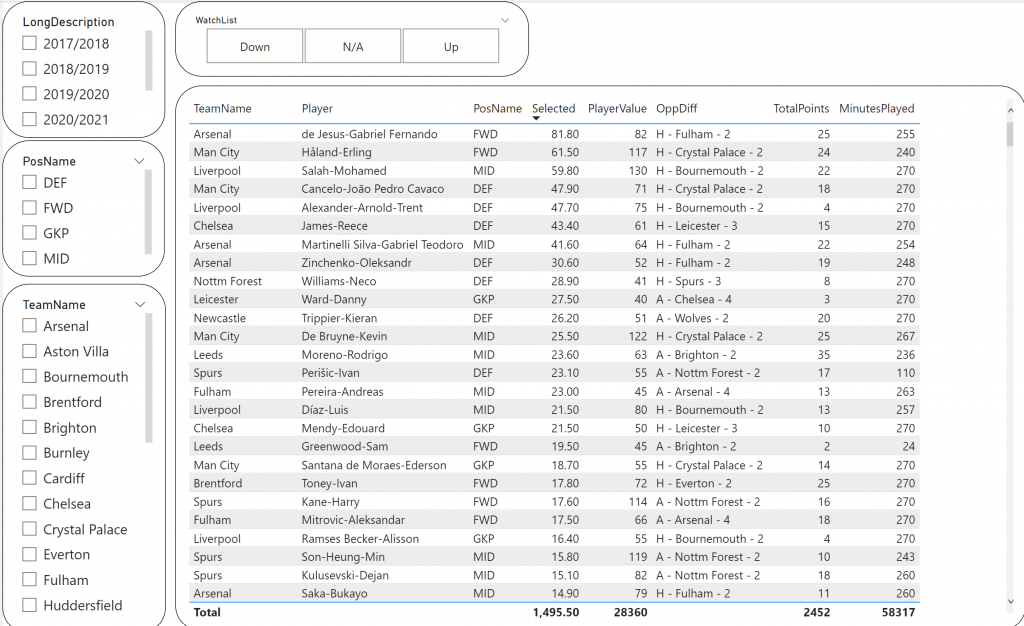Click PosName slicer scrollbar
1024x626 pixels.
(148, 211)
